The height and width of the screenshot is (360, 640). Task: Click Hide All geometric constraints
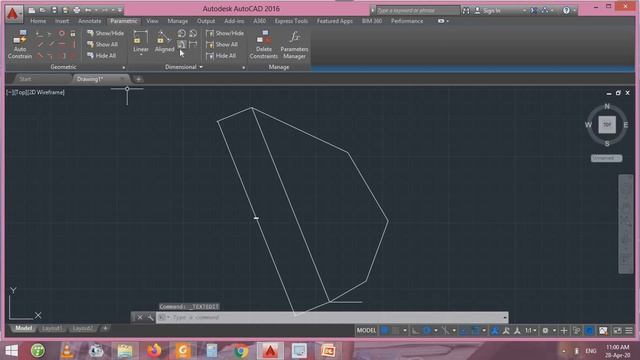pyautogui.click(x=101, y=56)
